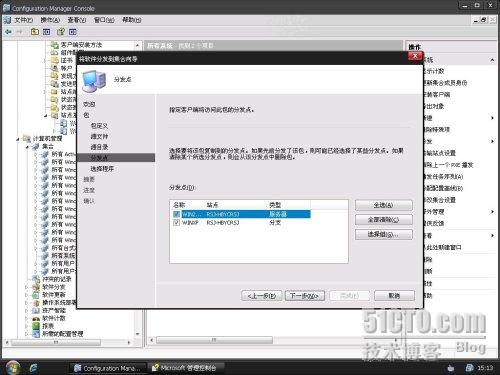The image size is (500, 375).
Task: Select the 源目录 wizard step
Action: point(99,147)
